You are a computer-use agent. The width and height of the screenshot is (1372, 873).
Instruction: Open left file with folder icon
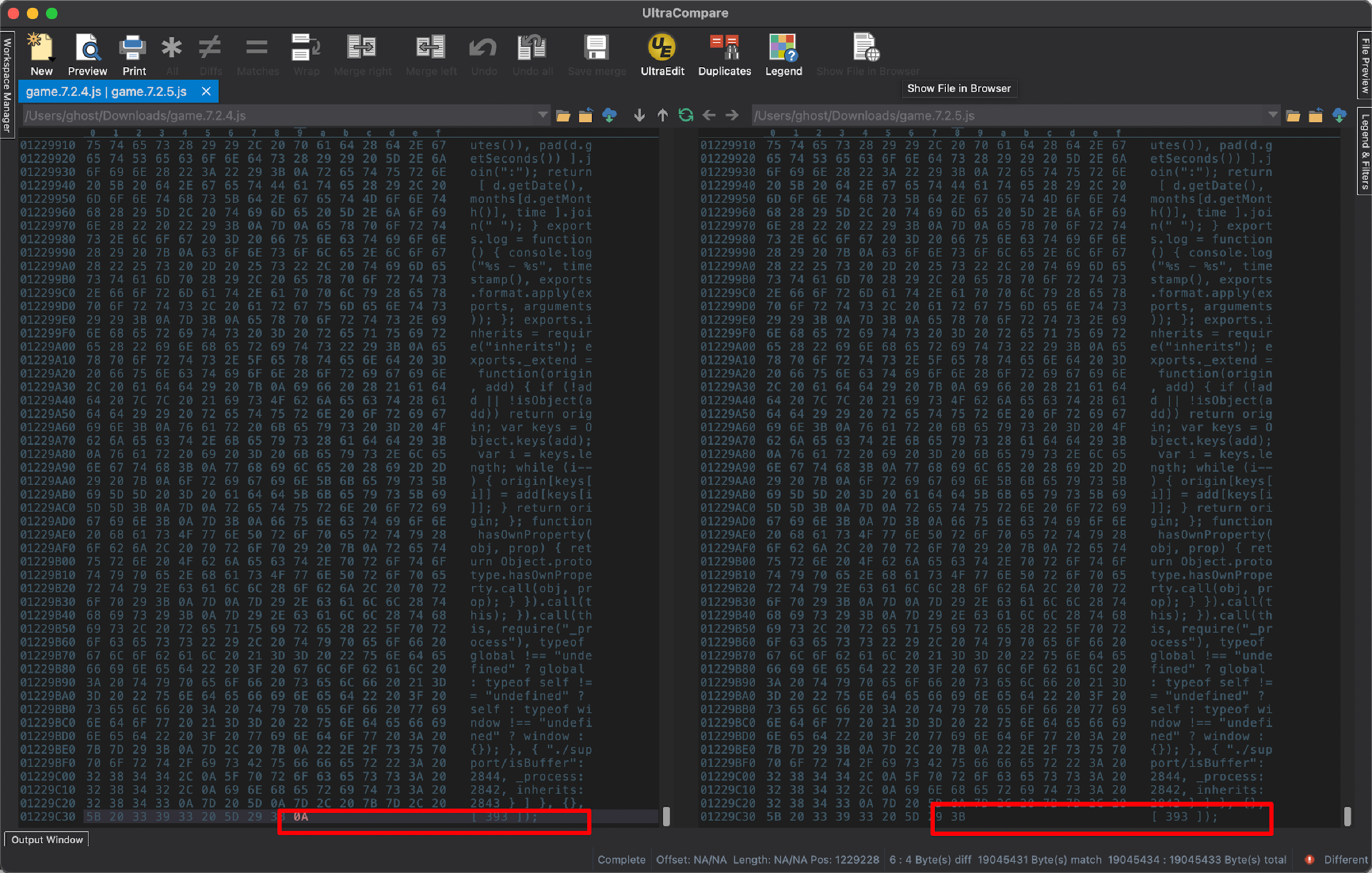[x=563, y=116]
